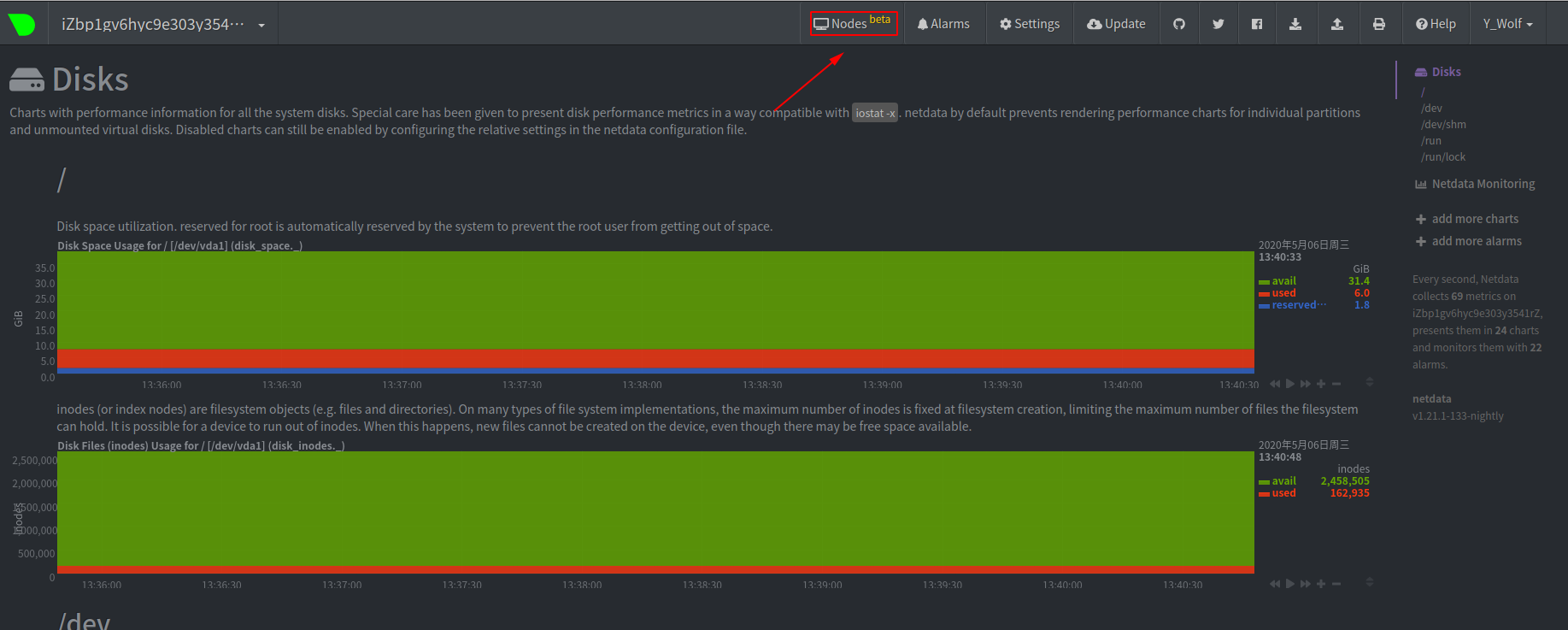Jump to /run in sidebar
This screenshot has width=1568, height=630.
(1431, 141)
